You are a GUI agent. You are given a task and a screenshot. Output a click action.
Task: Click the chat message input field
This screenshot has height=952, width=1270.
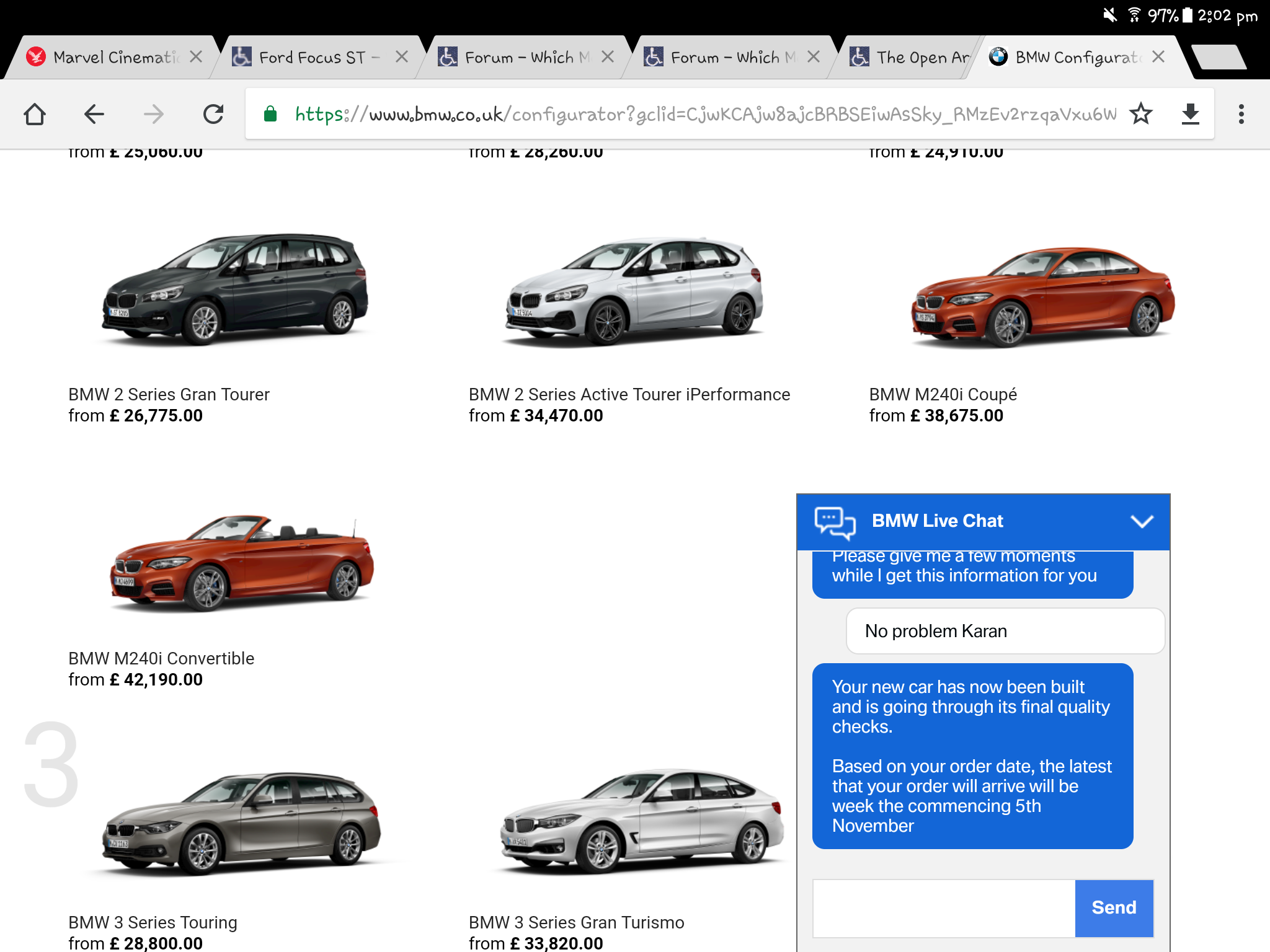(x=944, y=908)
